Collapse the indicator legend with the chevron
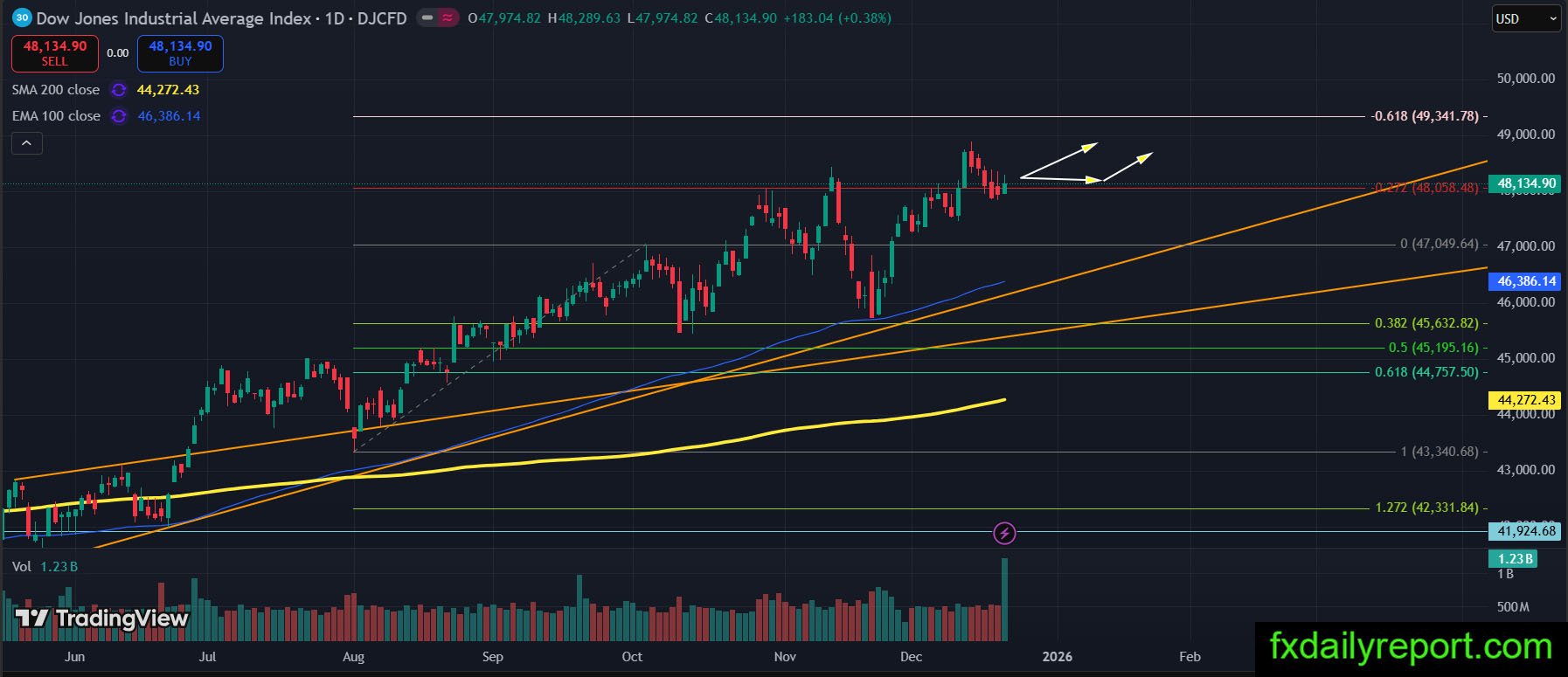The height and width of the screenshot is (677, 1568). click(27, 143)
